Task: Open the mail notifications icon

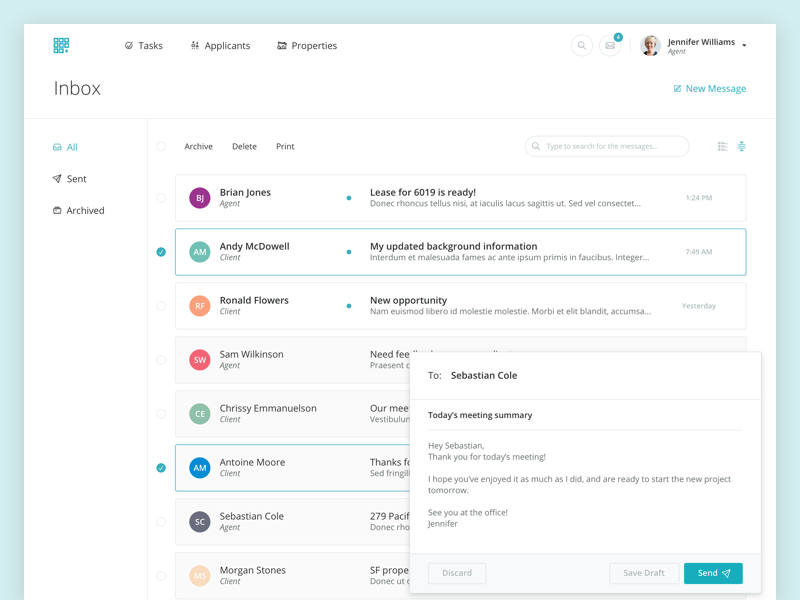Action: [x=610, y=46]
